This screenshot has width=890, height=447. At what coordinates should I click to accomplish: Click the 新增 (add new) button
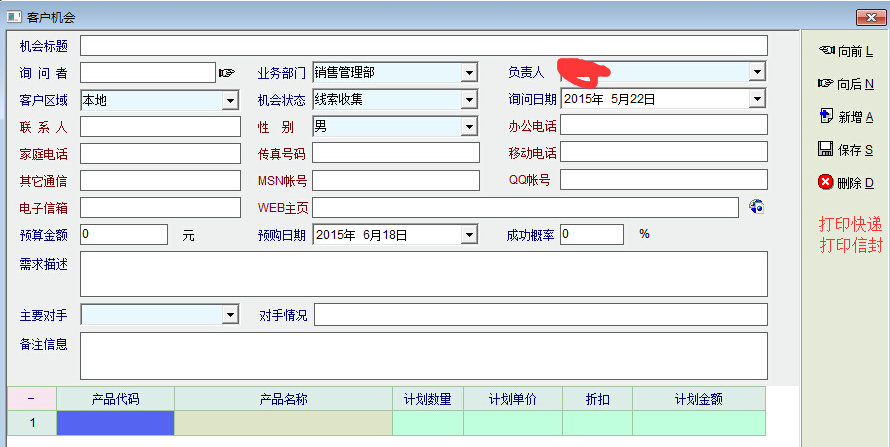(x=845, y=117)
